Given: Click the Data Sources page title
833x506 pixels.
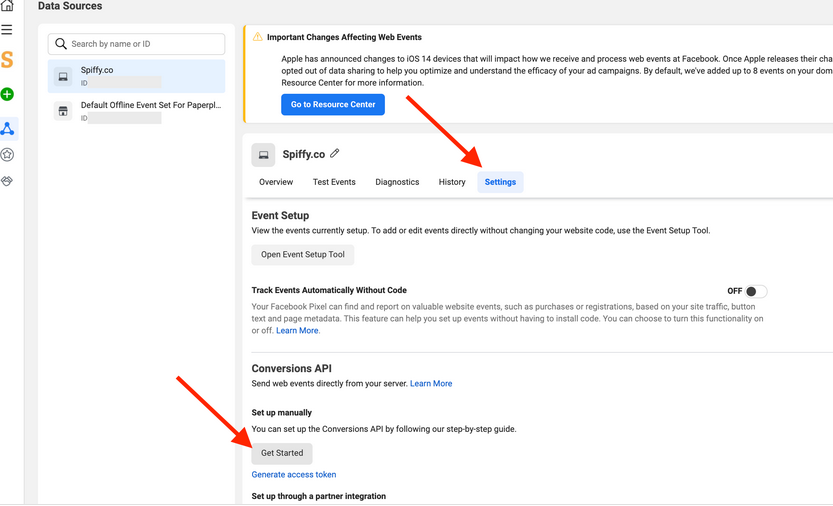Looking at the screenshot, I should 70,6.
